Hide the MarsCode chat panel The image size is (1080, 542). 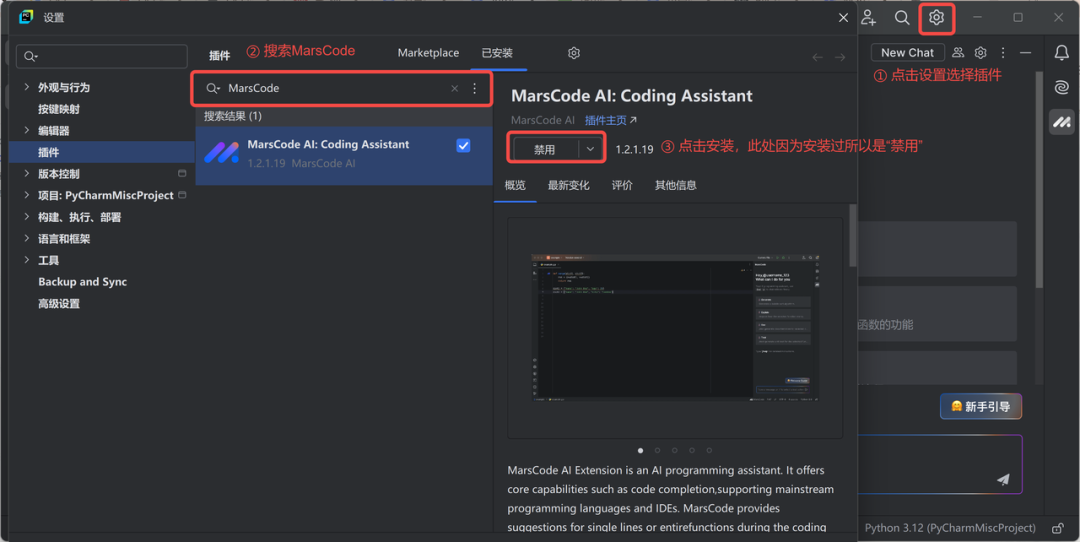(x=1026, y=52)
